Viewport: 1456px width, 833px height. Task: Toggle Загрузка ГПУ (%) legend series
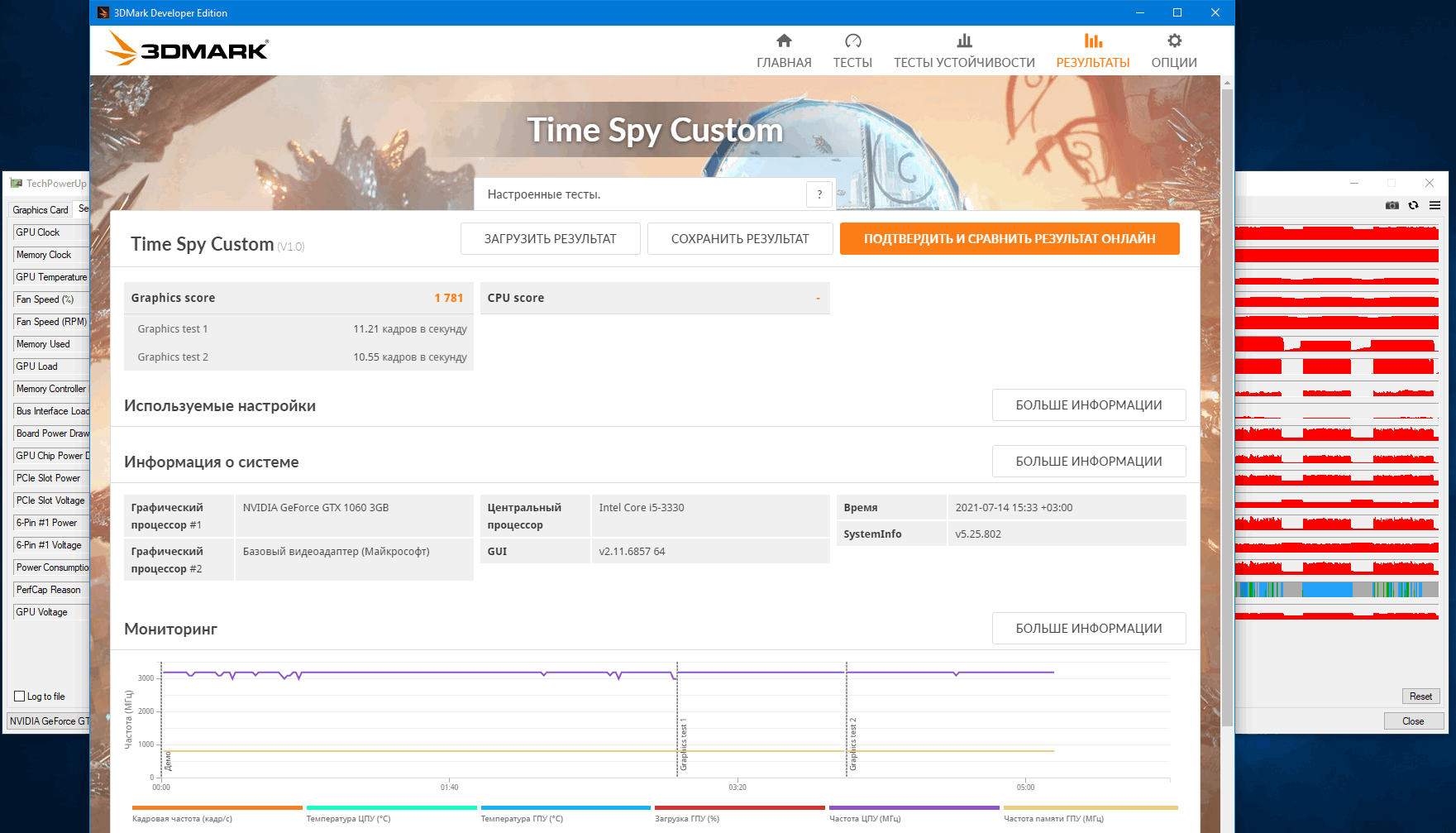(x=740, y=814)
